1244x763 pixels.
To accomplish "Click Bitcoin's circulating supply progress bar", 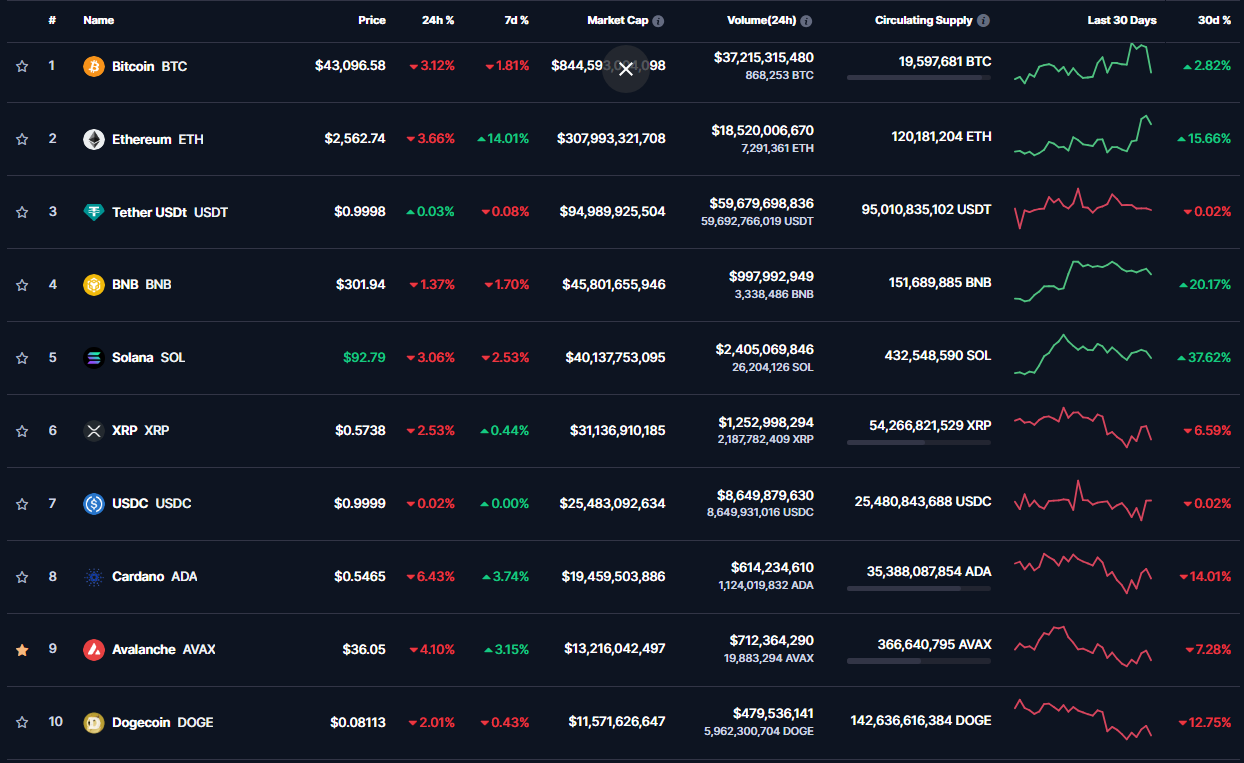I will 919,77.
